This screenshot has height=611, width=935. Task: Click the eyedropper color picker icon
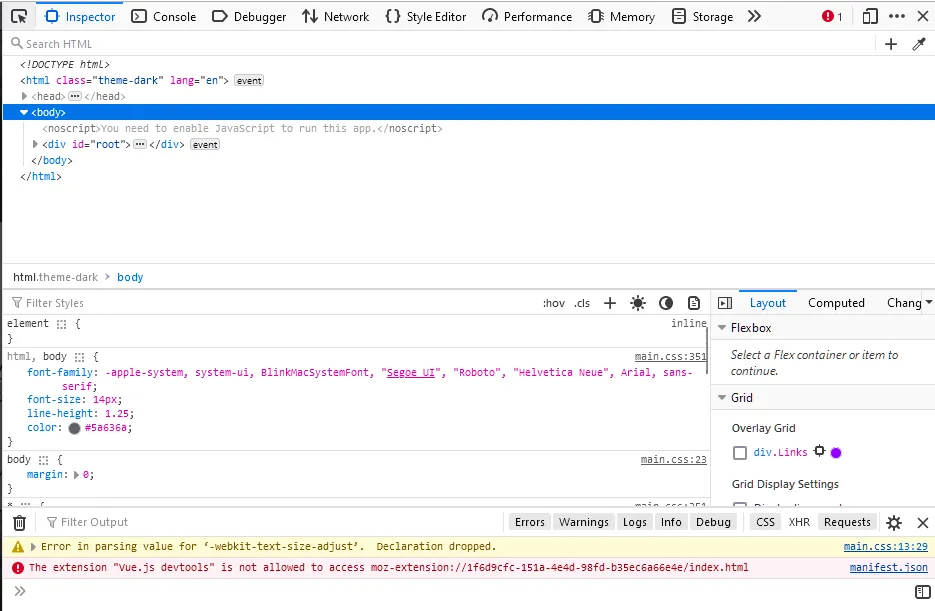tap(919, 44)
